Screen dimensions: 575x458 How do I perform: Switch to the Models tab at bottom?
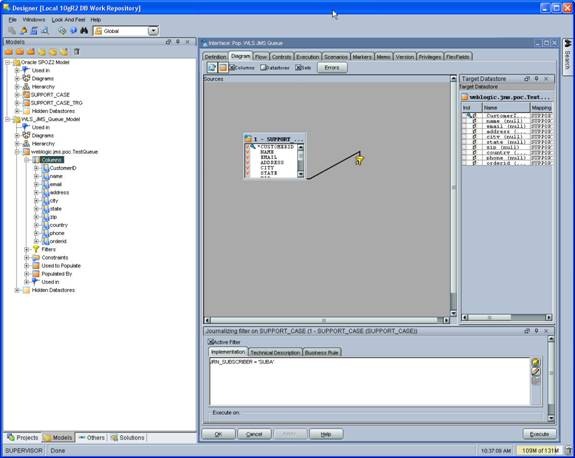pyautogui.click(x=59, y=437)
